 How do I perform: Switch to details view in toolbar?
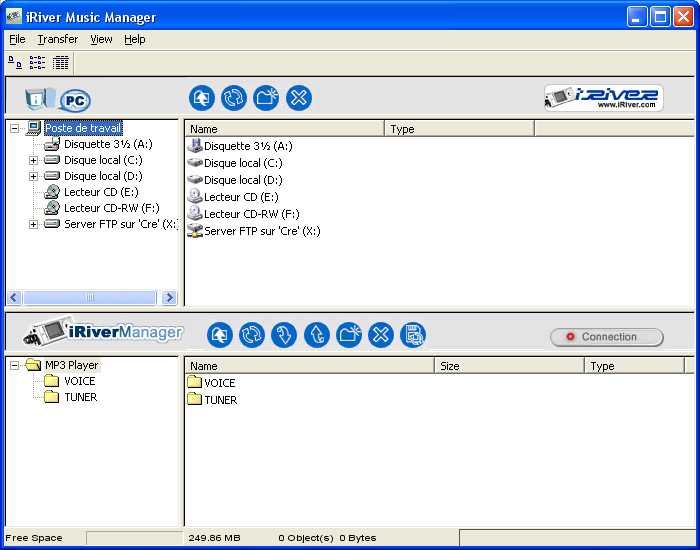point(60,63)
